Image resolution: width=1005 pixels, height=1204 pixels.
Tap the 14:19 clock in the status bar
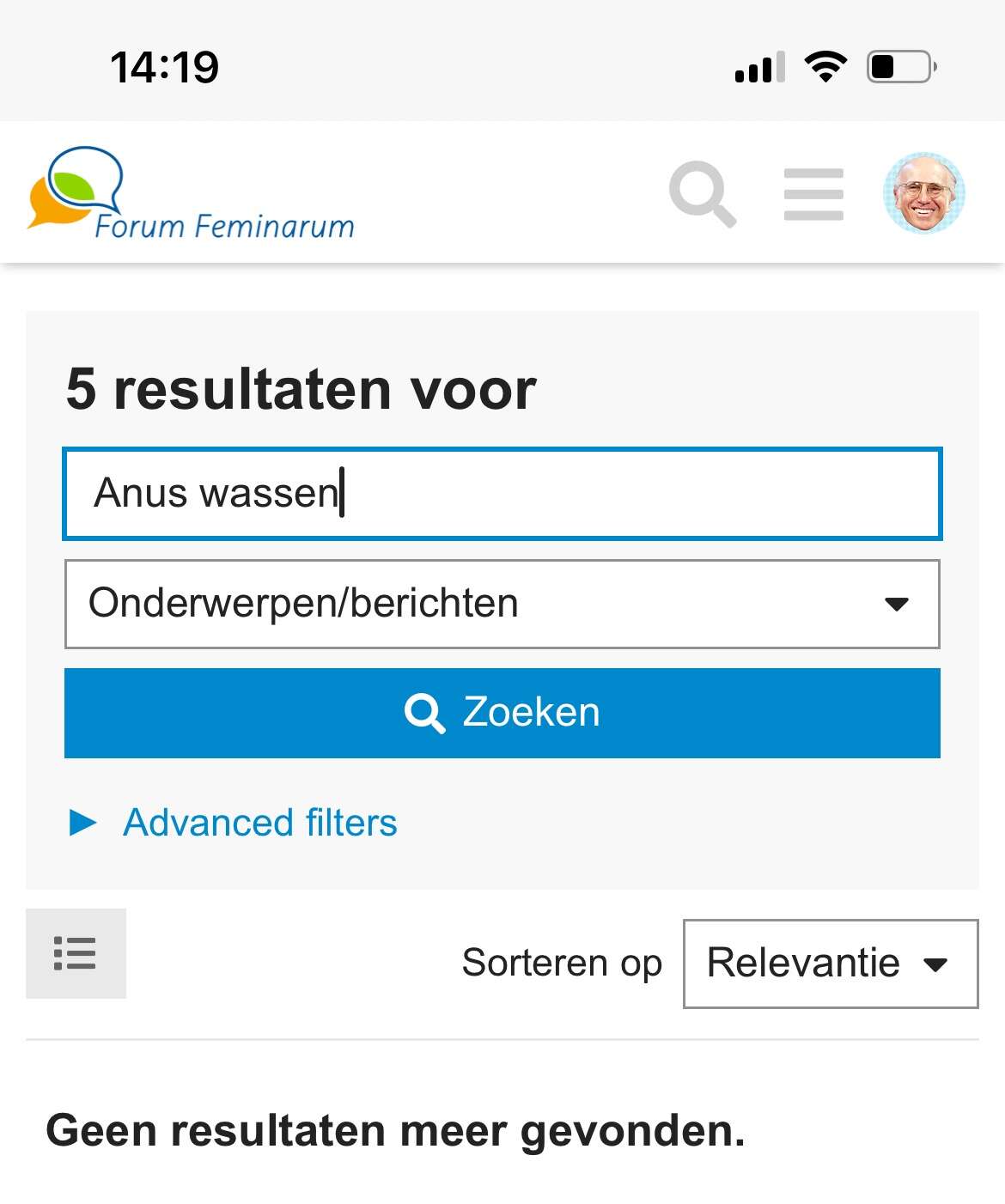coord(165,67)
